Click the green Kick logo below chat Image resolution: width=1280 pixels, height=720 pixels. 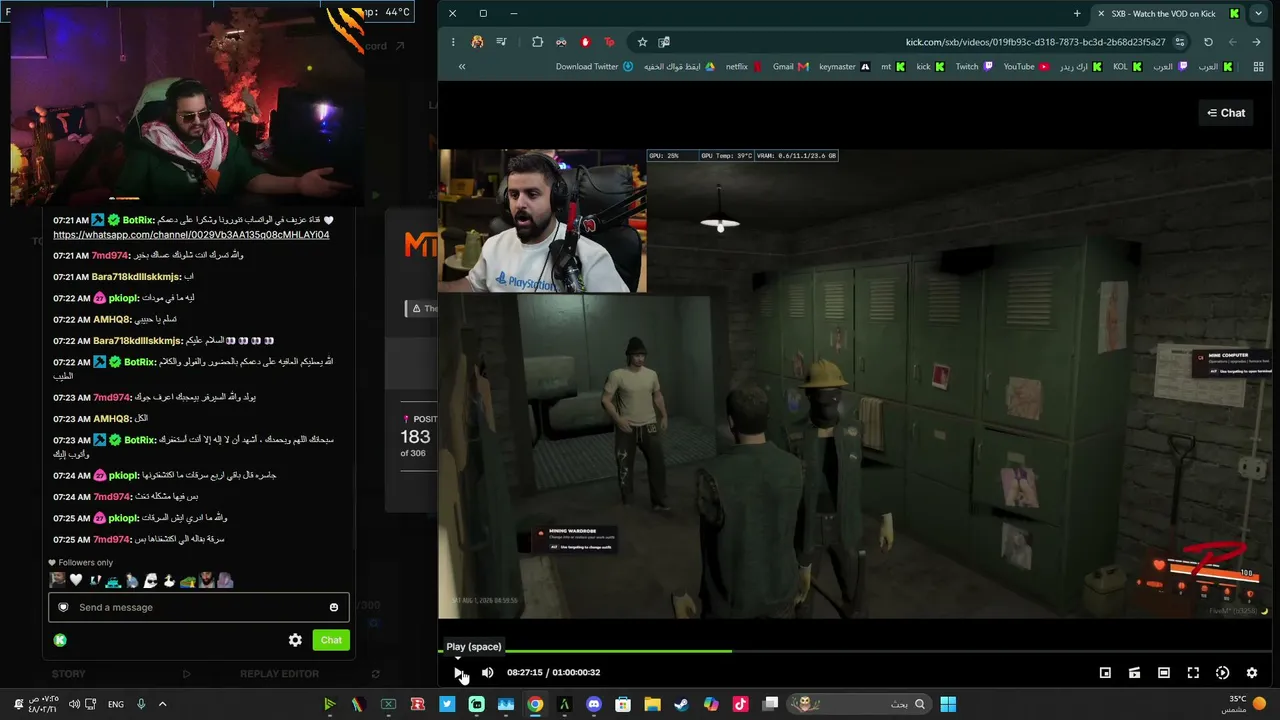tap(60, 640)
